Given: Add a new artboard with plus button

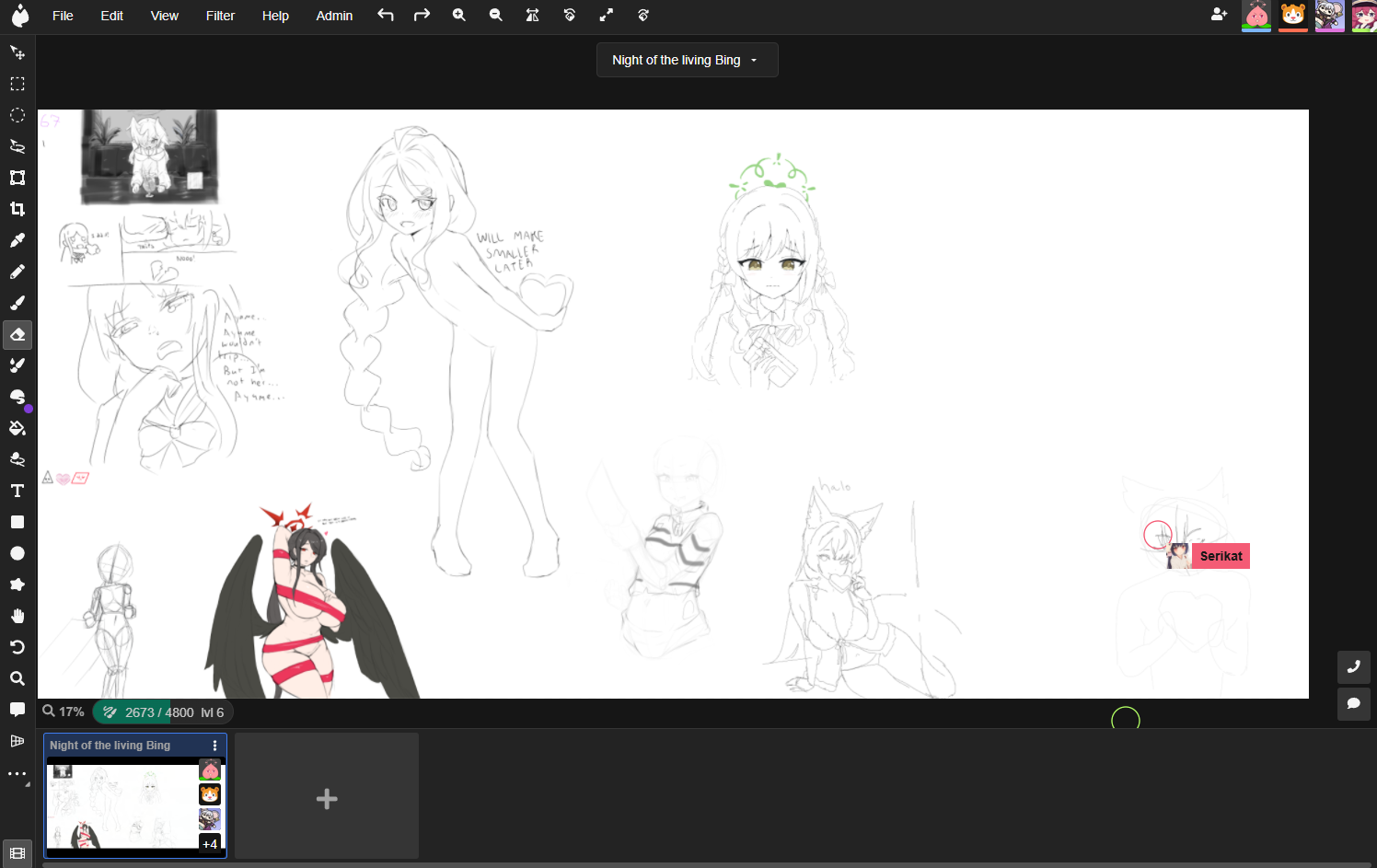Looking at the screenshot, I should tap(327, 798).
